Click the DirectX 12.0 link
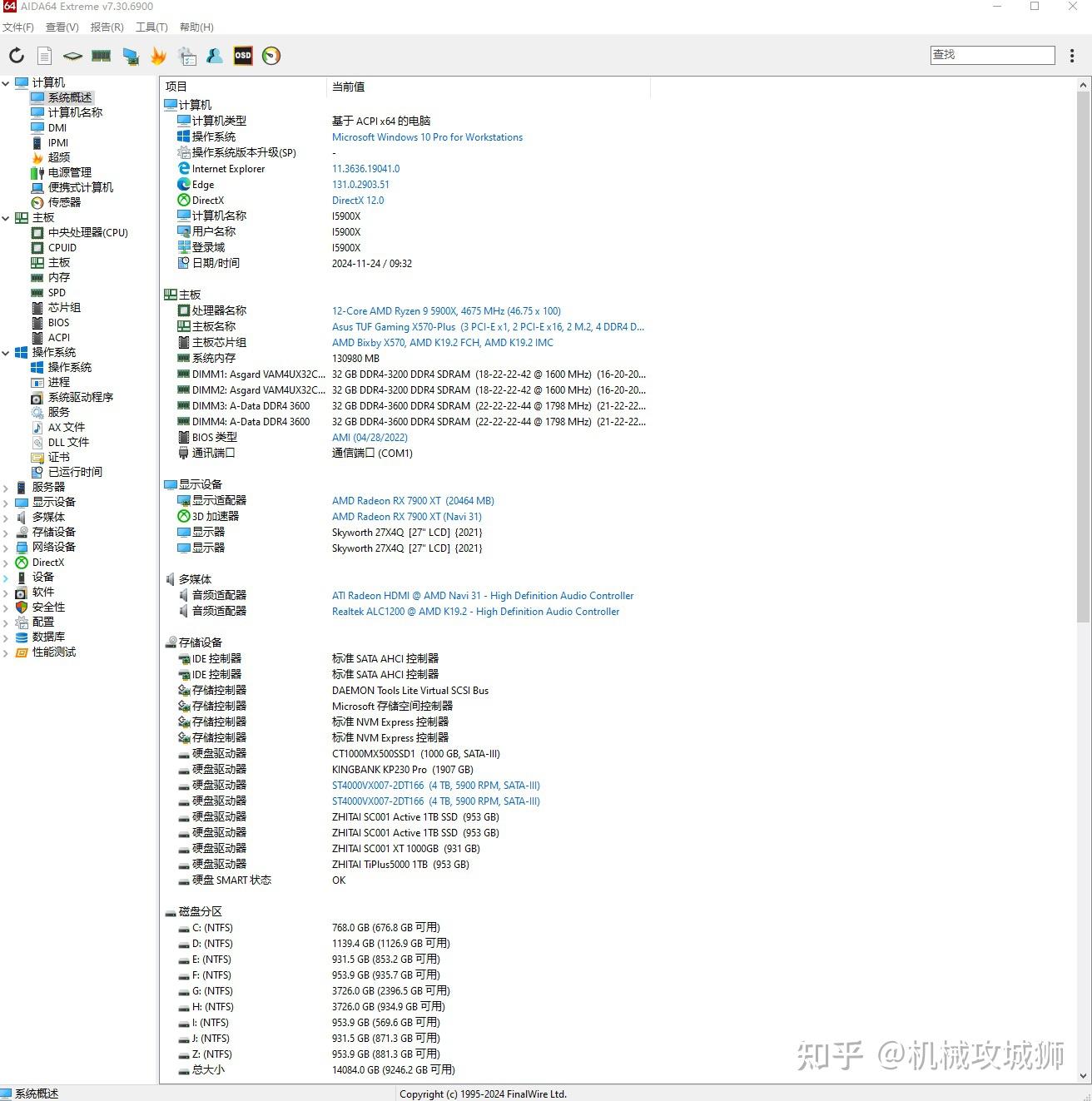1092x1101 pixels. [358, 201]
